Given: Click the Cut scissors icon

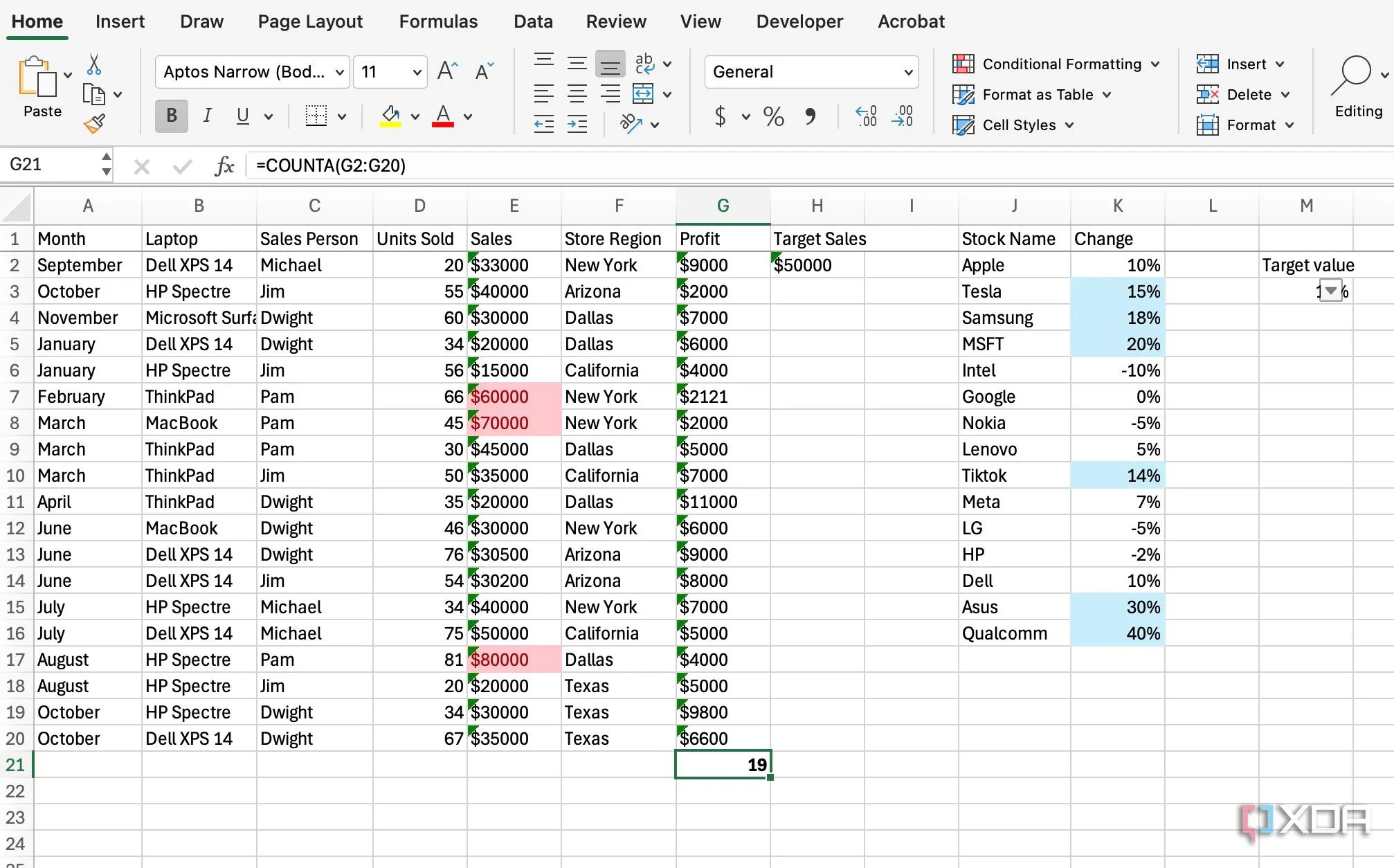Looking at the screenshot, I should point(94,65).
